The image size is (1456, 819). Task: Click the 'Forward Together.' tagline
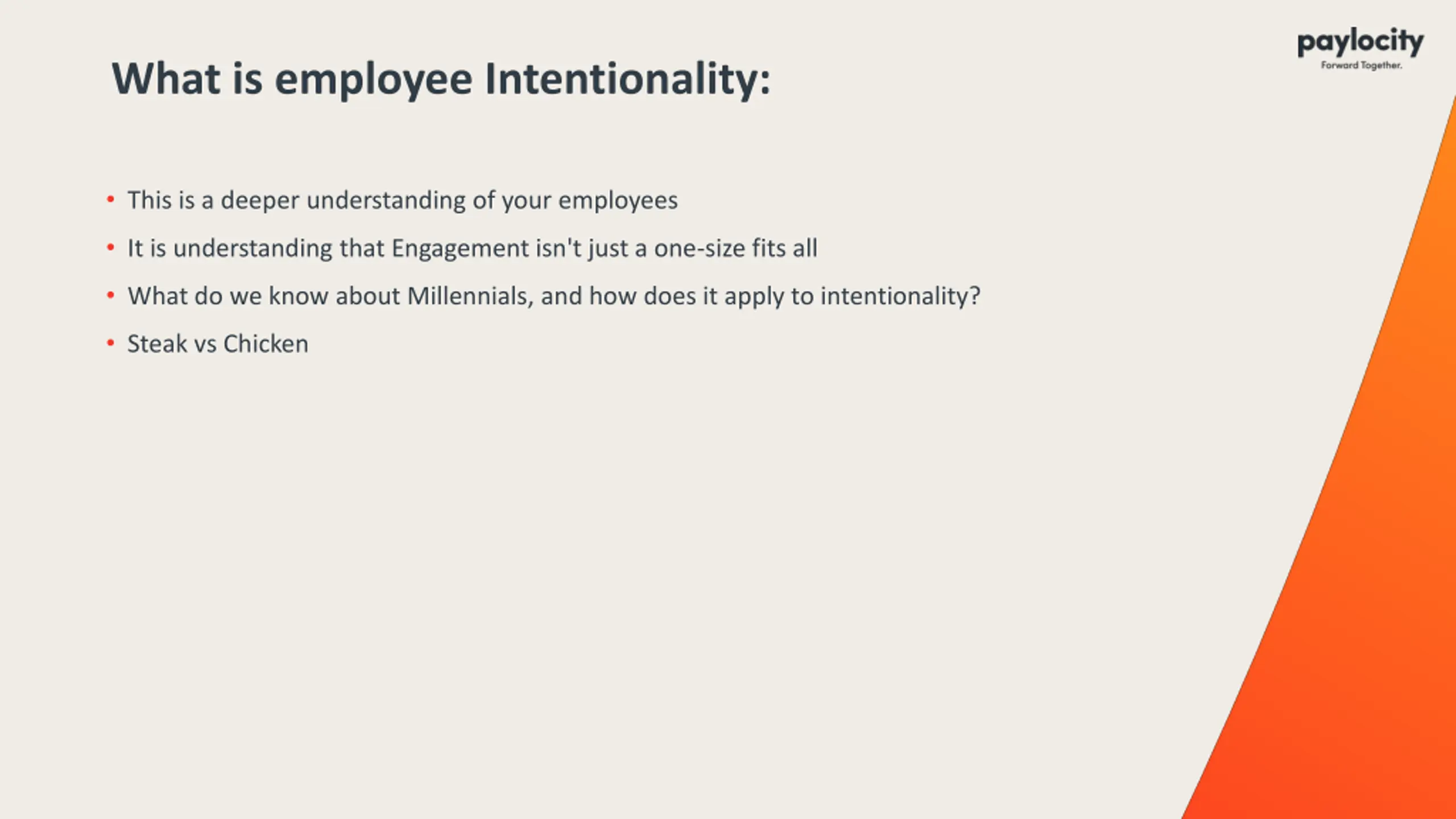click(x=1361, y=65)
